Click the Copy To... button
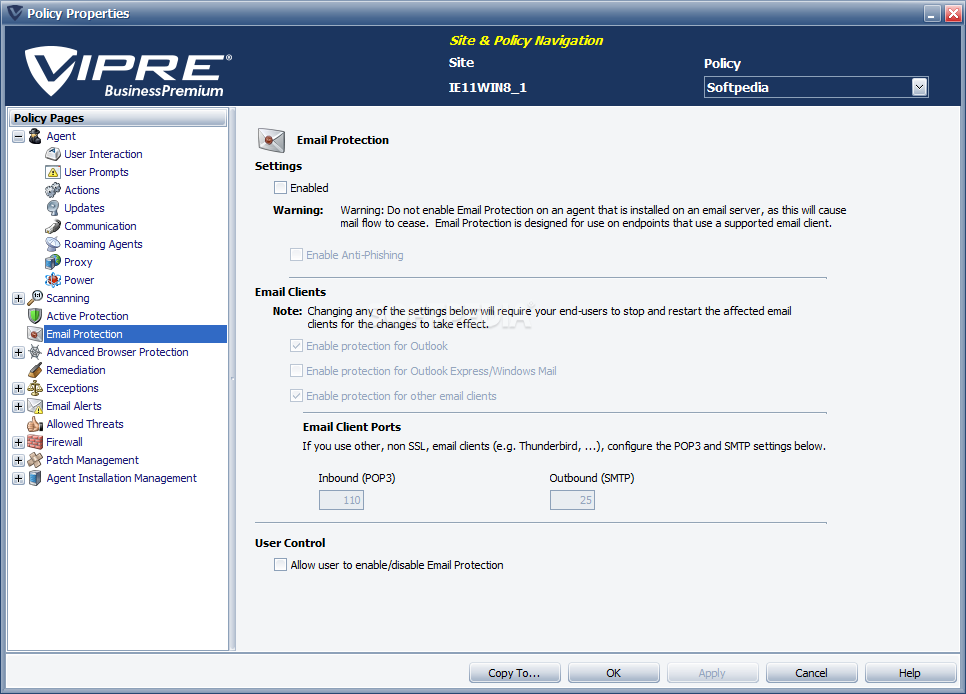966x694 pixels. pos(514,672)
